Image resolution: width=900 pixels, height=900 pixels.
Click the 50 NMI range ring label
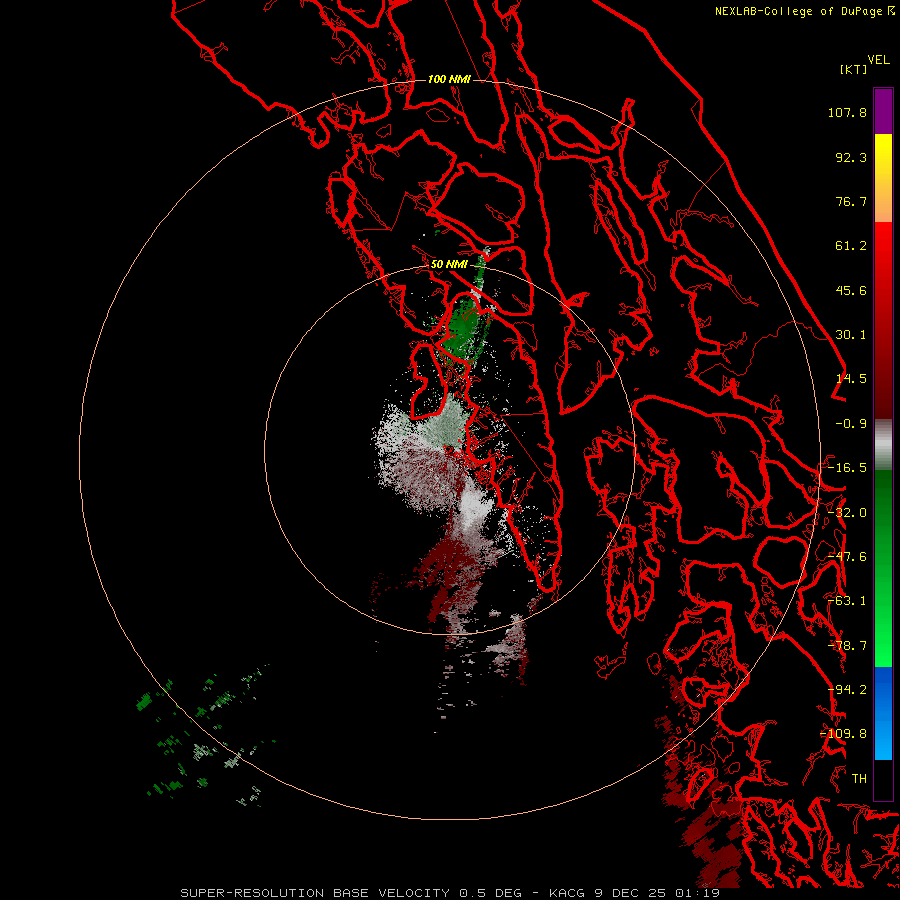[449, 265]
